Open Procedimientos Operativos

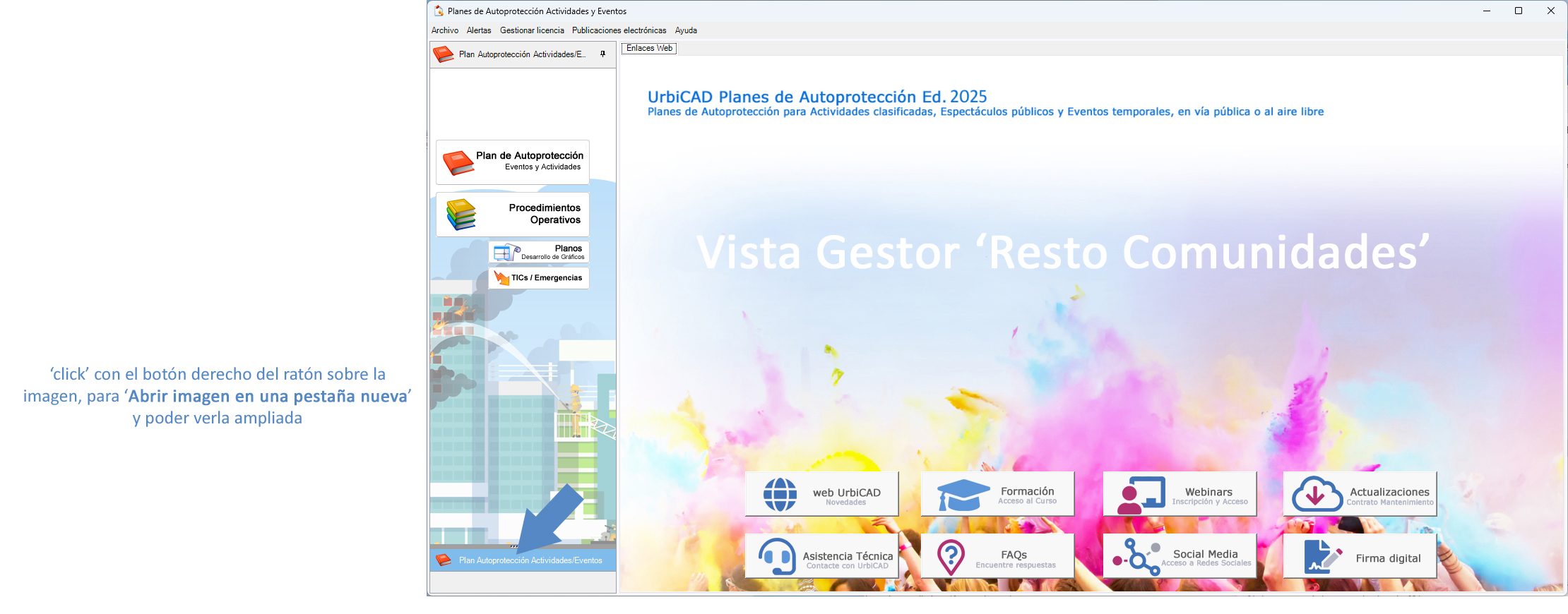coord(513,214)
